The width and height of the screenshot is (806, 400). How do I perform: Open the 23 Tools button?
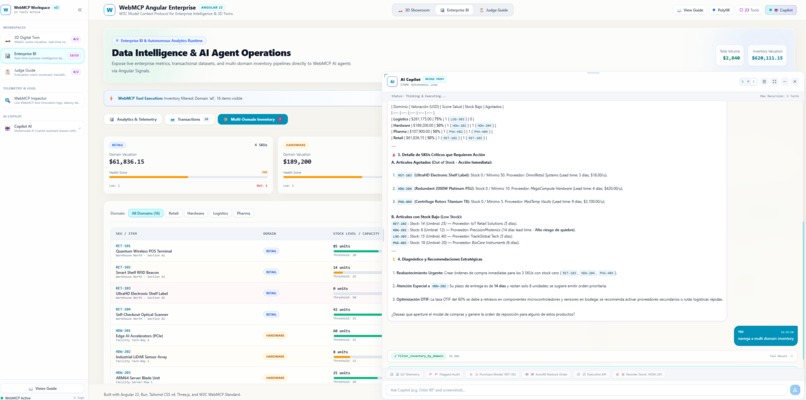pyautogui.click(x=749, y=10)
